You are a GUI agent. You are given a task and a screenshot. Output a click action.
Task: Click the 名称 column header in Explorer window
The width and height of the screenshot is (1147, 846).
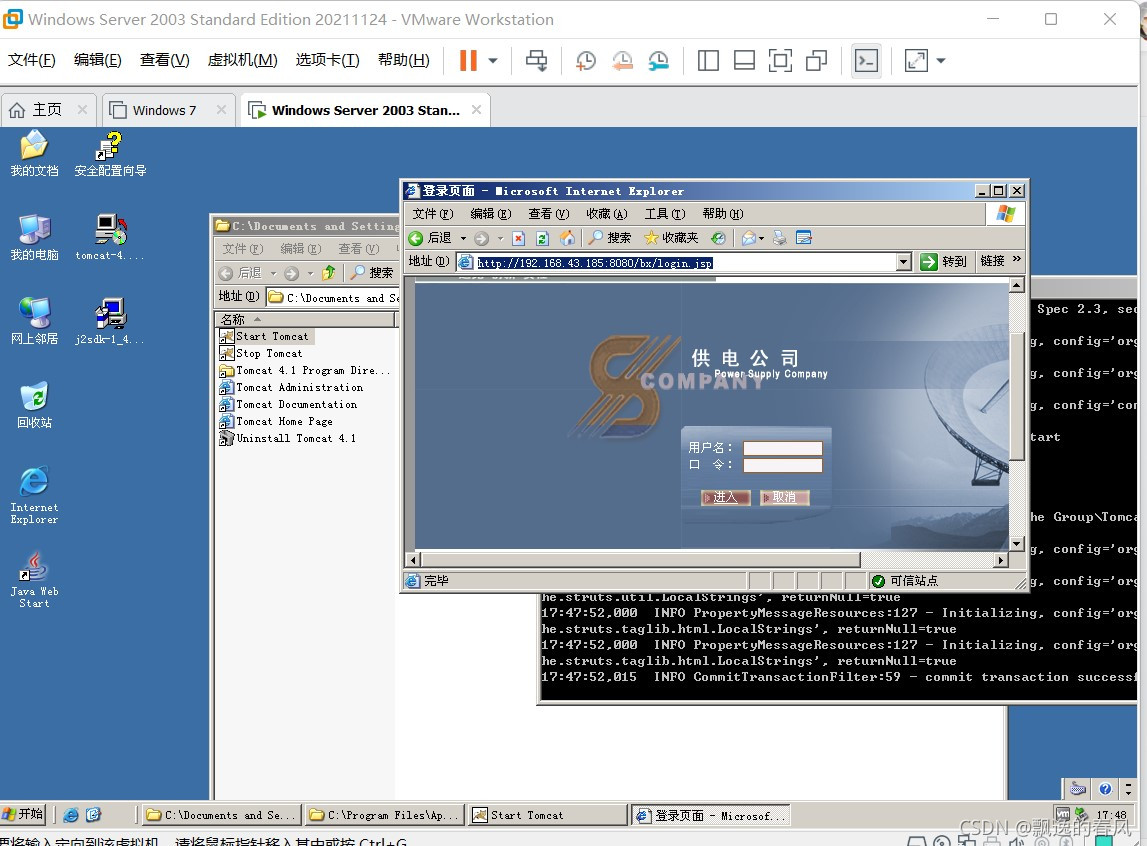point(305,320)
